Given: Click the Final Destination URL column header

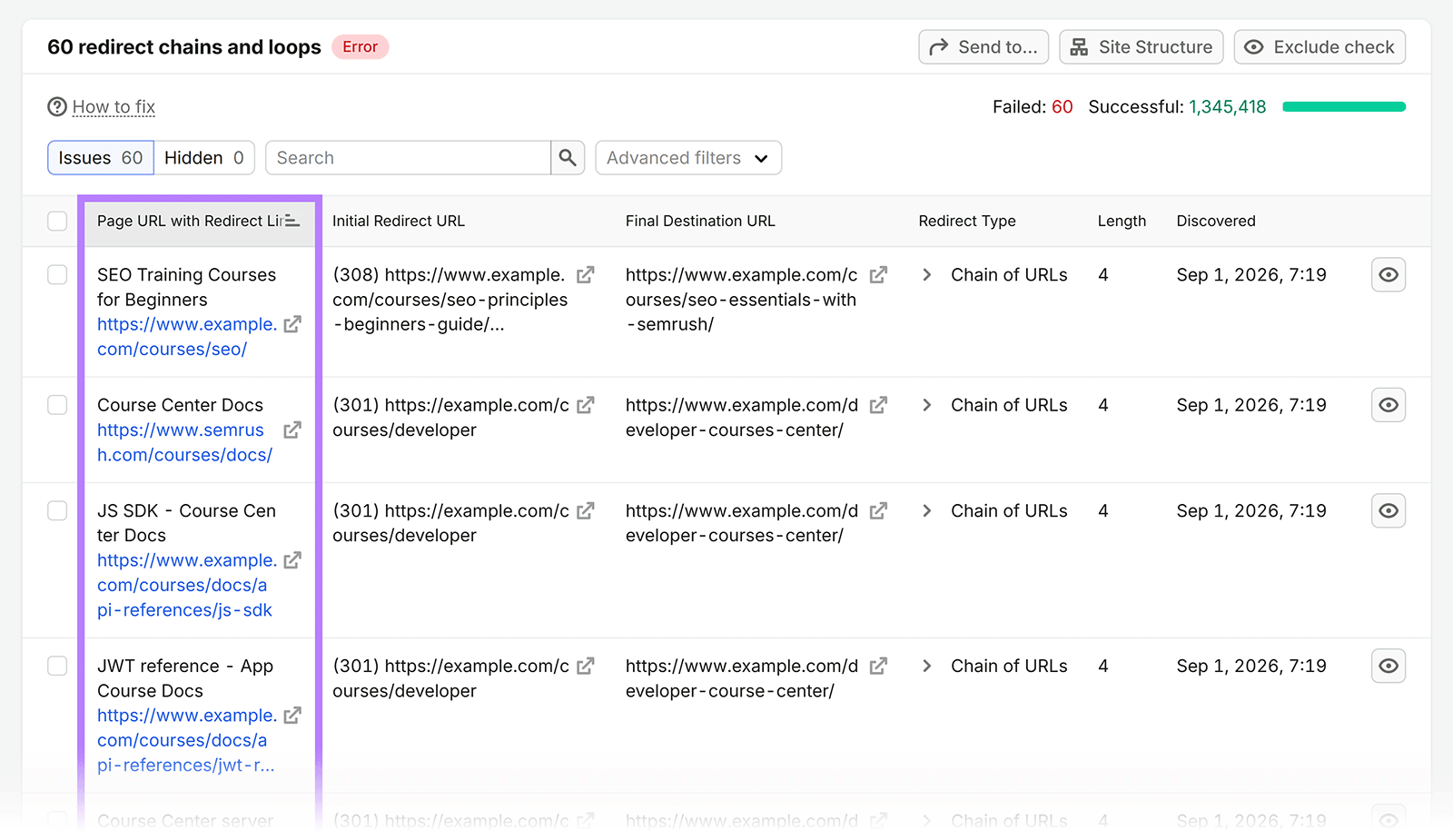Looking at the screenshot, I should click(700, 221).
